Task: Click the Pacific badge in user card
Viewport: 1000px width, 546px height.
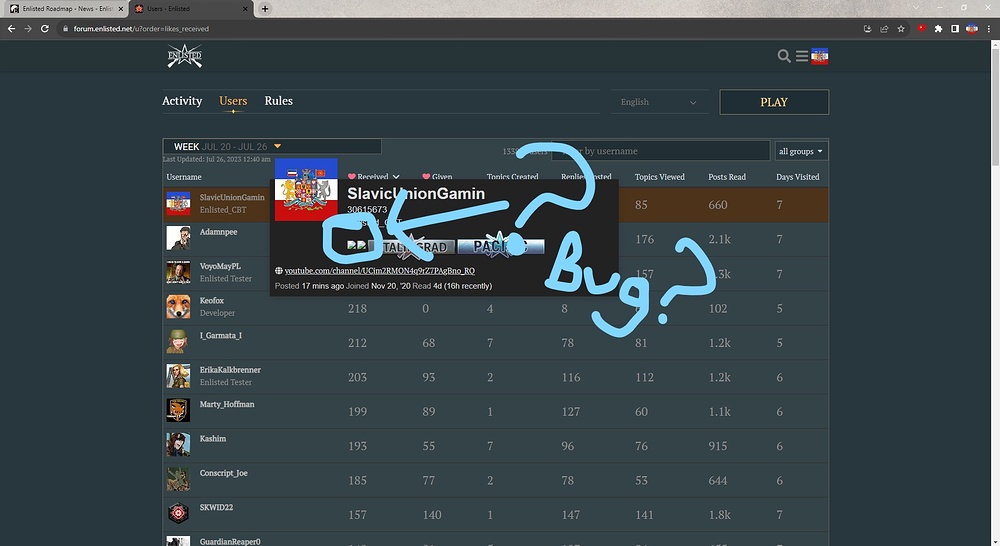Action: pos(501,246)
